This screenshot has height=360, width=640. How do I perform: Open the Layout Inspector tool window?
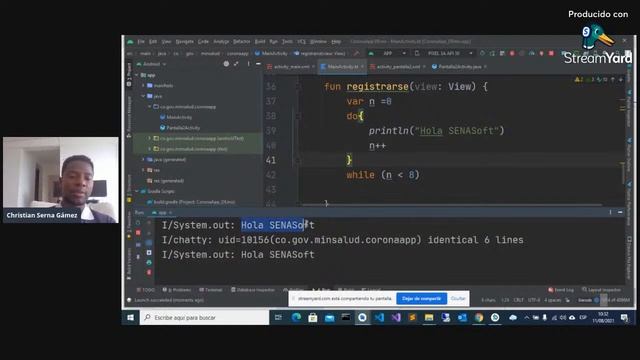click(601, 290)
